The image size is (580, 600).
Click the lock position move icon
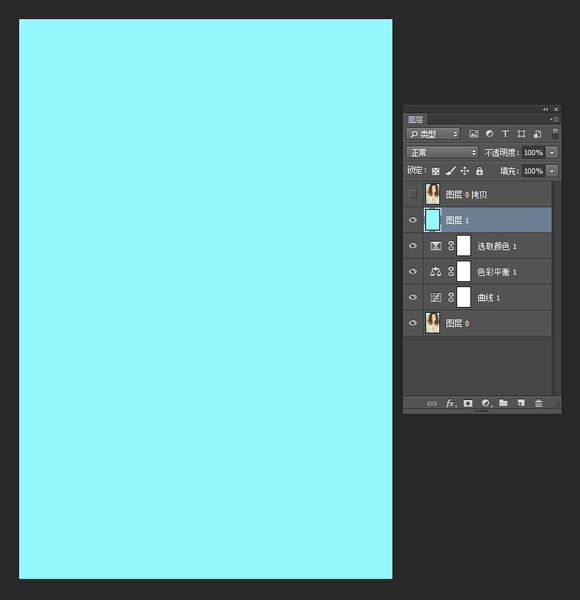(x=464, y=171)
